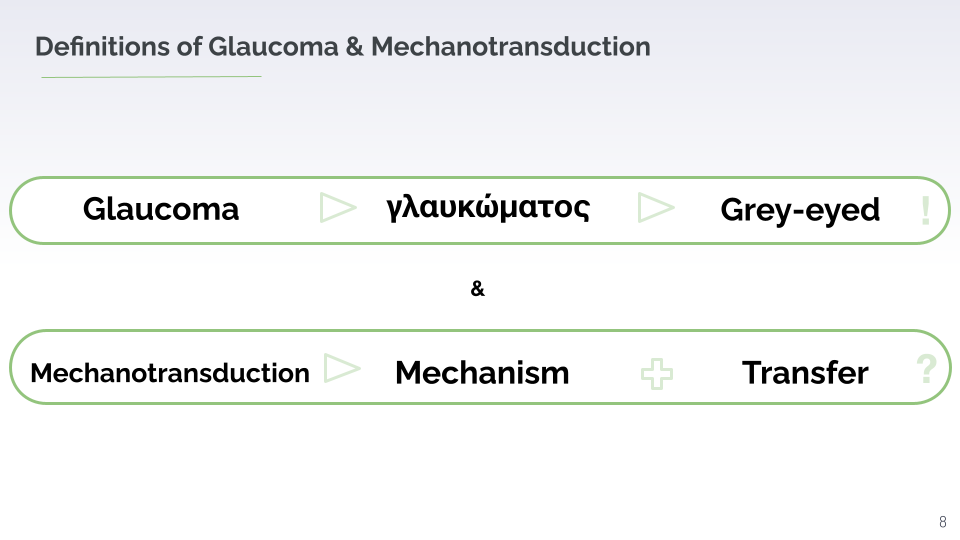Select the Mechanism text

coord(482,373)
